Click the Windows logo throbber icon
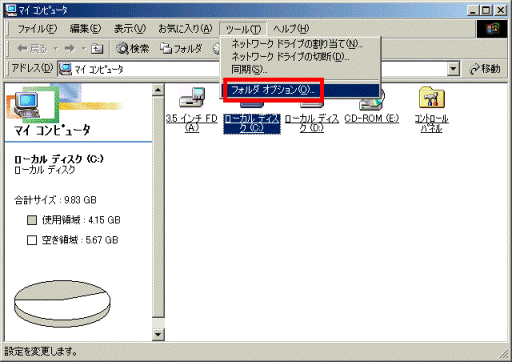512x362 pixels. [x=492, y=29]
